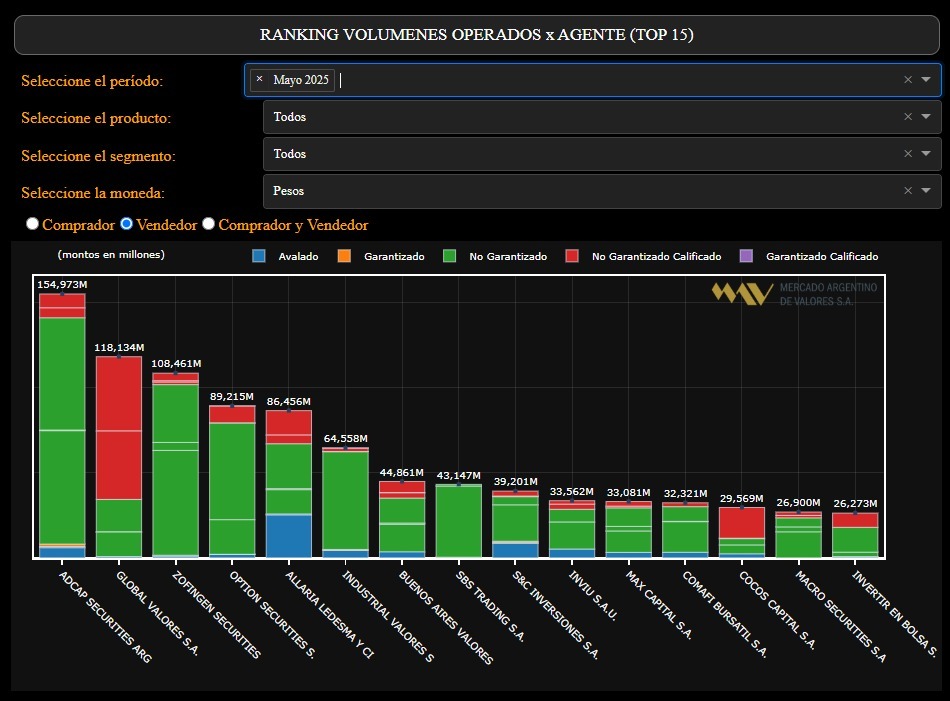Click the 64,558M value label
950x701 pixels.
(x=345, y=438)
